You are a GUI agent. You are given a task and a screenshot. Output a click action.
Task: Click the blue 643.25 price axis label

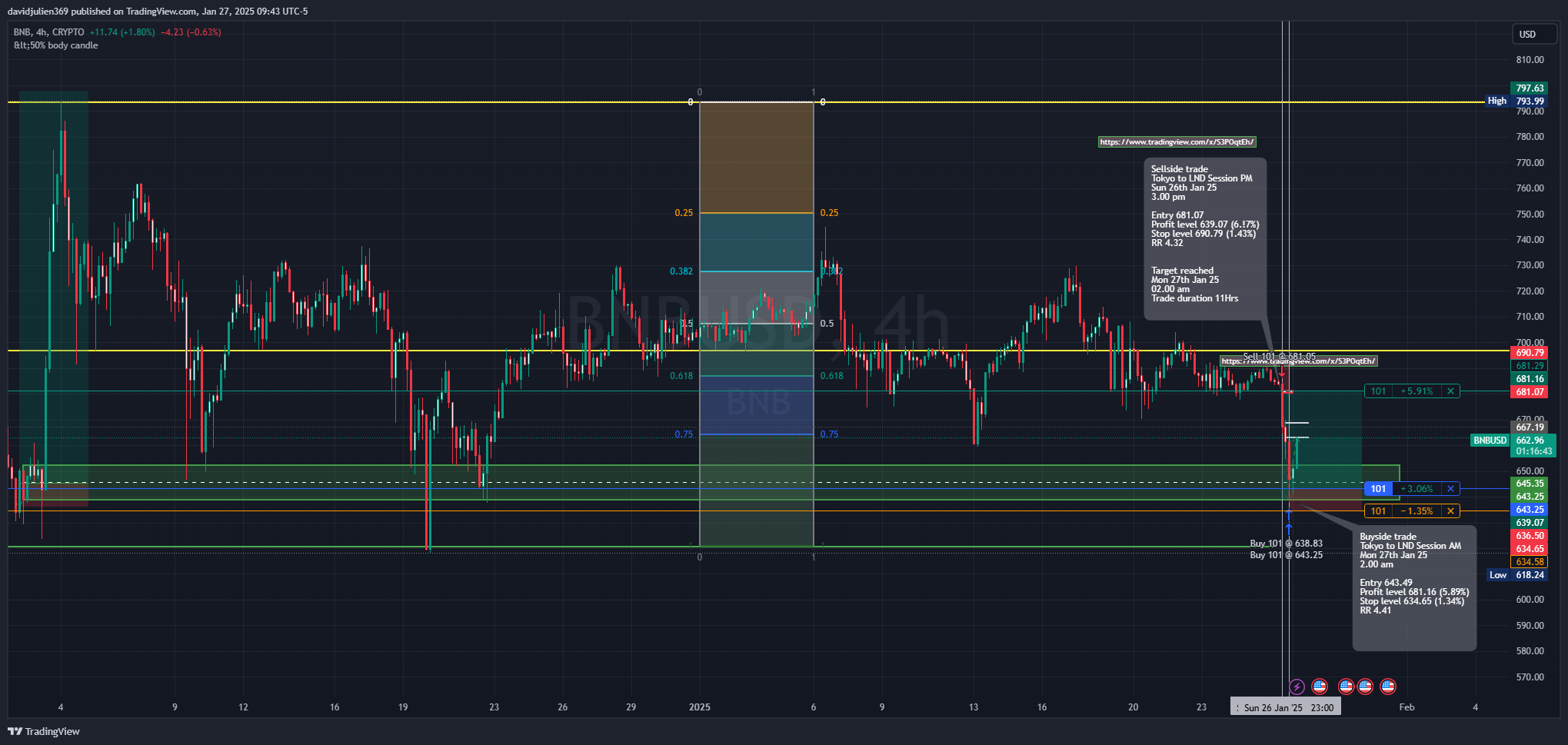[1530, 510]
